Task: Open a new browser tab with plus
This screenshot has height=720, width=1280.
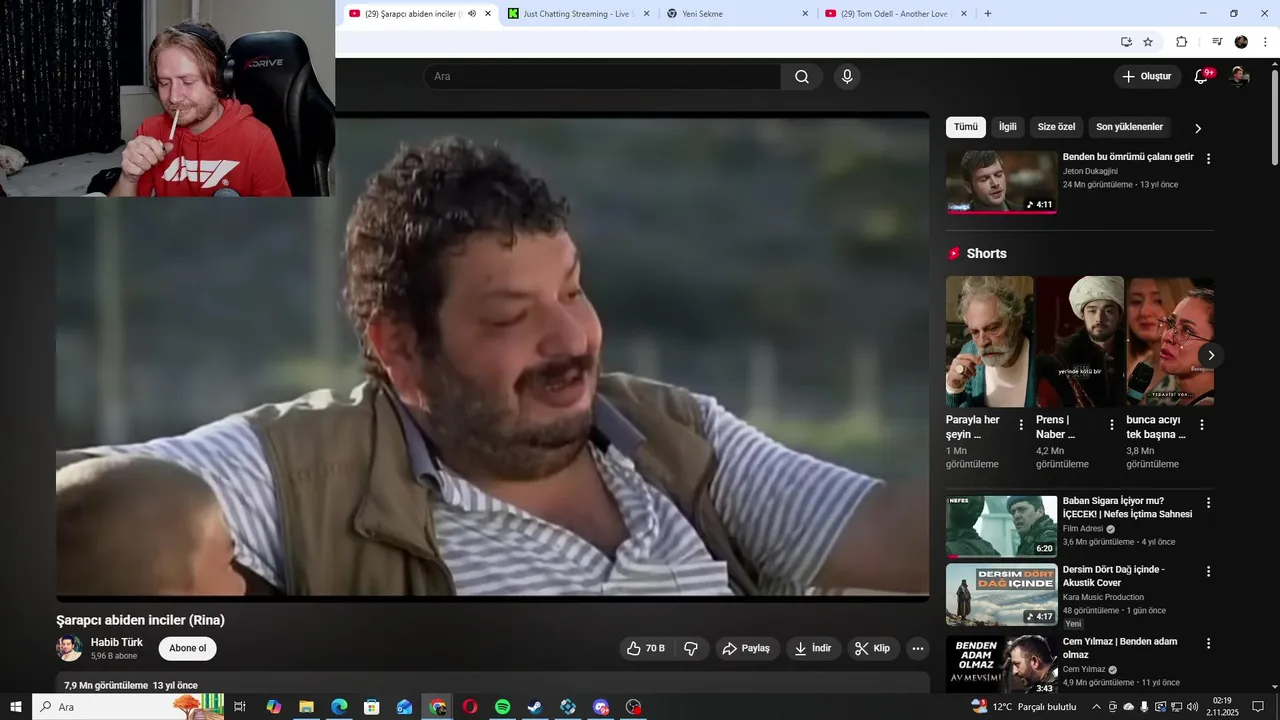Action: coord(988,14)
